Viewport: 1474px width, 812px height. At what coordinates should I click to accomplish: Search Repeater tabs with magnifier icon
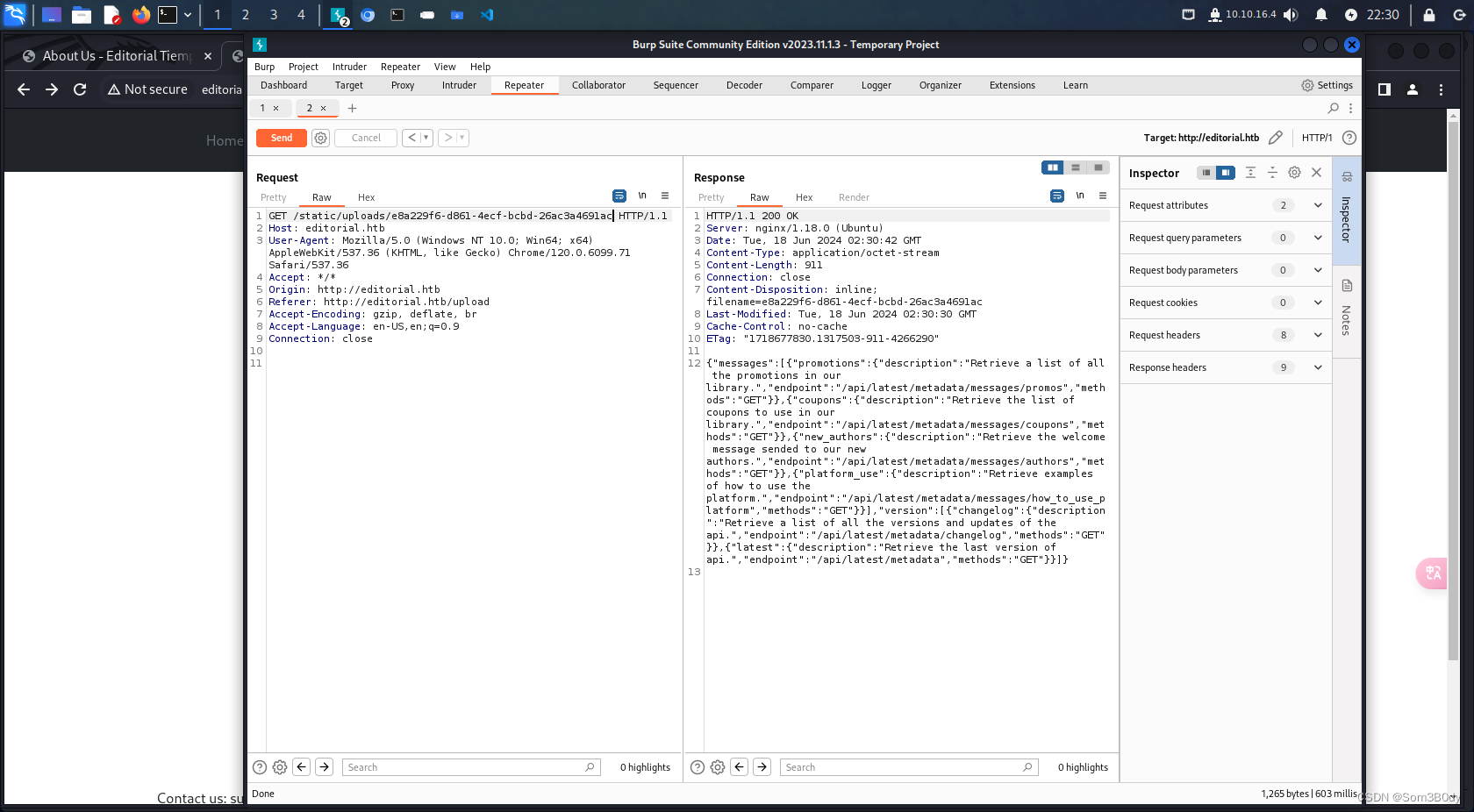pos(1334,108)
